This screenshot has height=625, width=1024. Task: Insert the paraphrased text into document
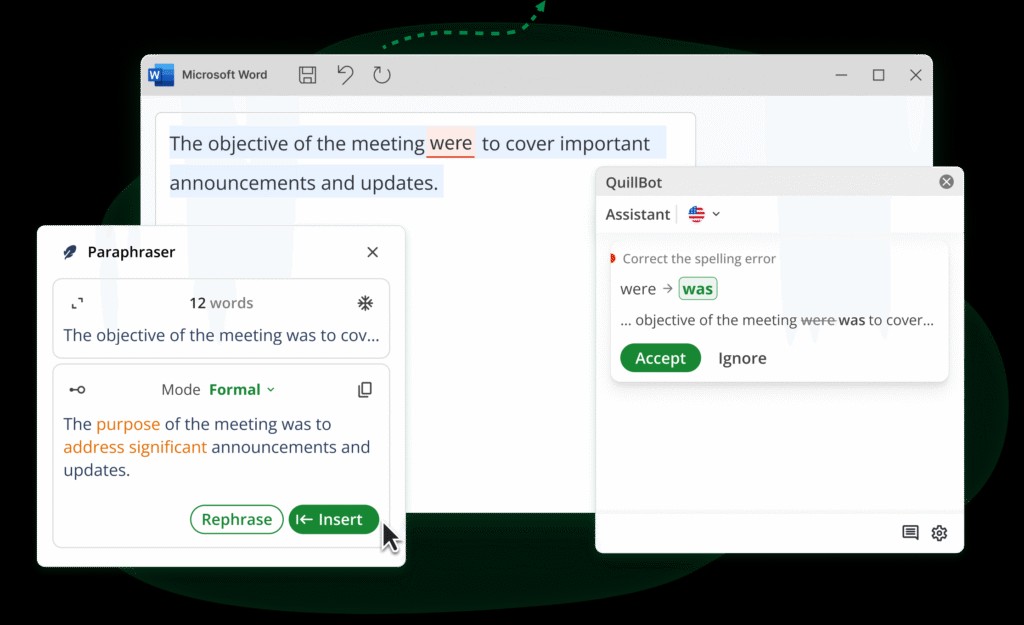(334, 519)
